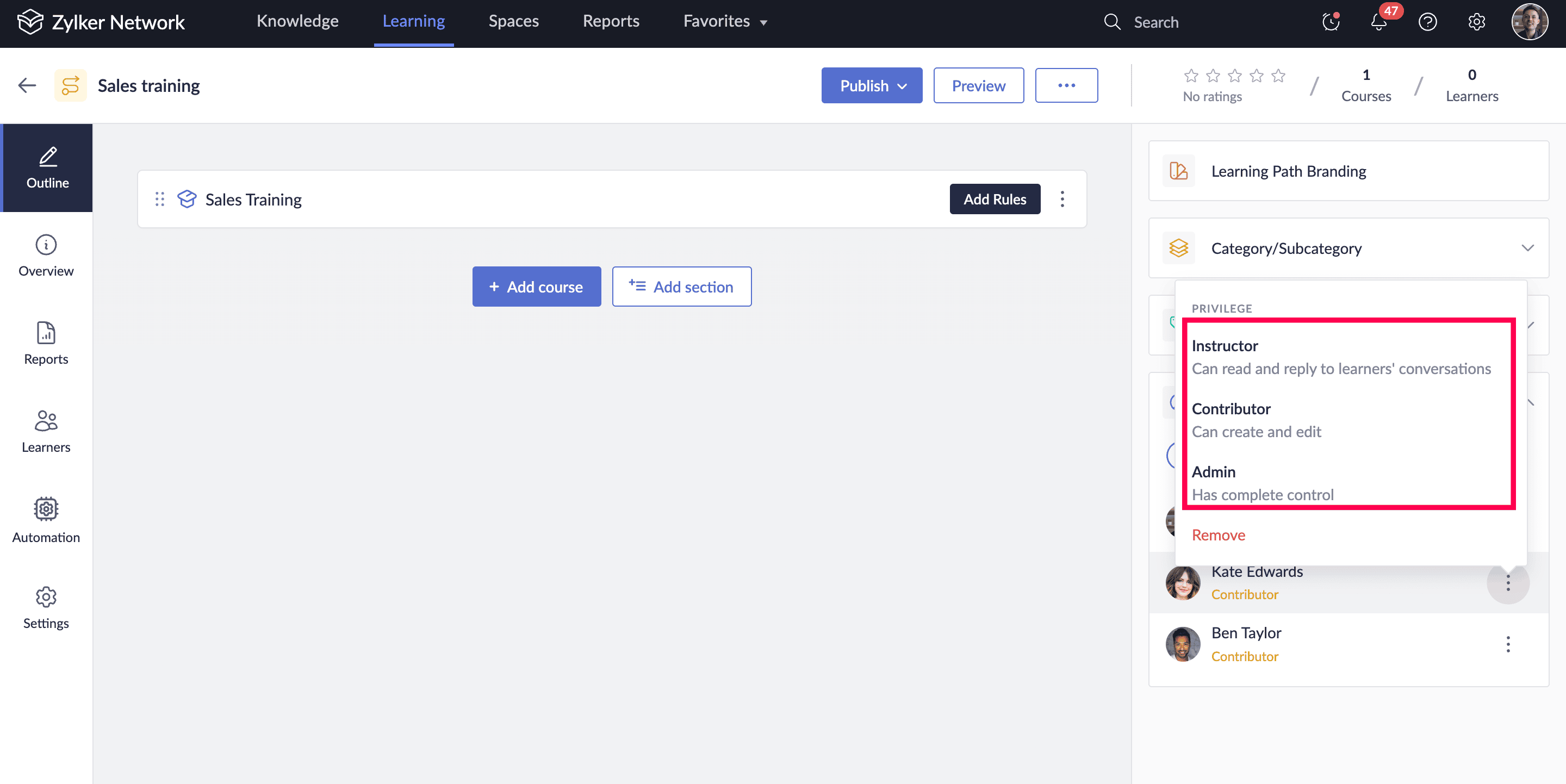Open the Overview info icon
Screen dimensions: 1566x784
46,245
